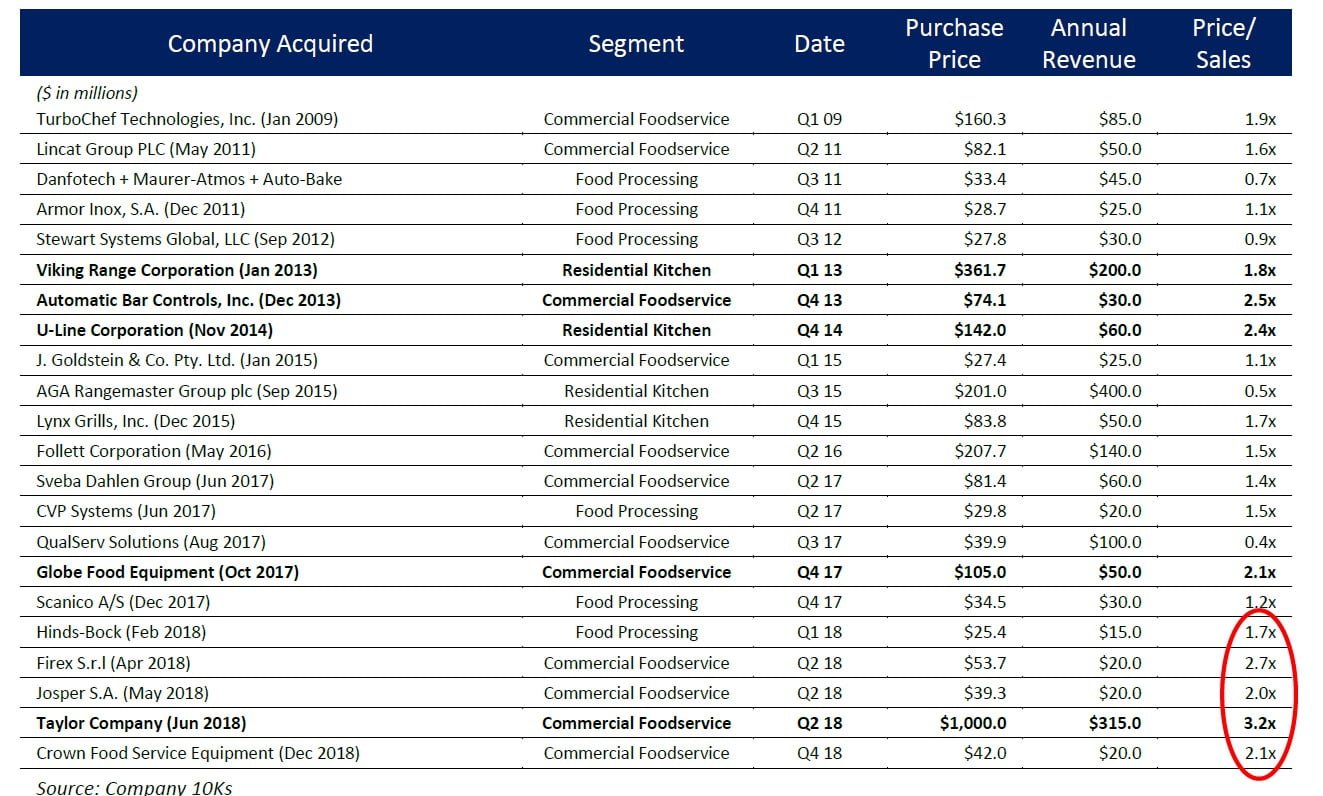This screenshot has width=1323, height=796.
Task: Click the Price/Sales column header
Action: [1223, 44]
